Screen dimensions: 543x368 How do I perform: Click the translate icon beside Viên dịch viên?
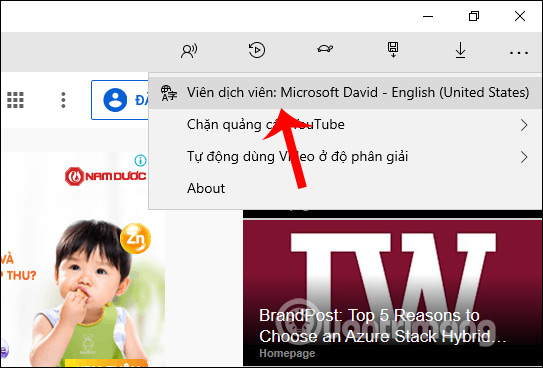pos(169,93)
